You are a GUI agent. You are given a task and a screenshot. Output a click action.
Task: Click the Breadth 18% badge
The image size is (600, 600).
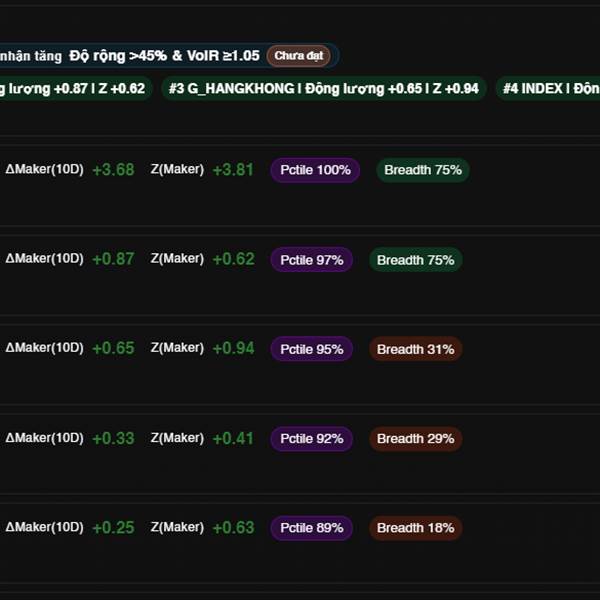pos(416,528)
